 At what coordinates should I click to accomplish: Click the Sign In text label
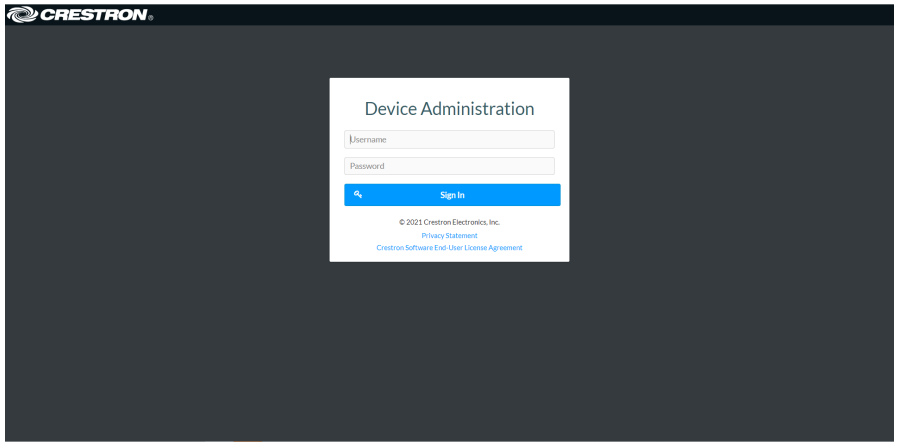click(452, 195)
